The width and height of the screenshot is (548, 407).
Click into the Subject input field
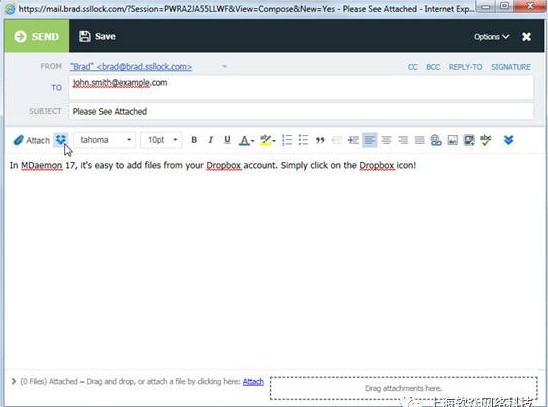(301, 111)
